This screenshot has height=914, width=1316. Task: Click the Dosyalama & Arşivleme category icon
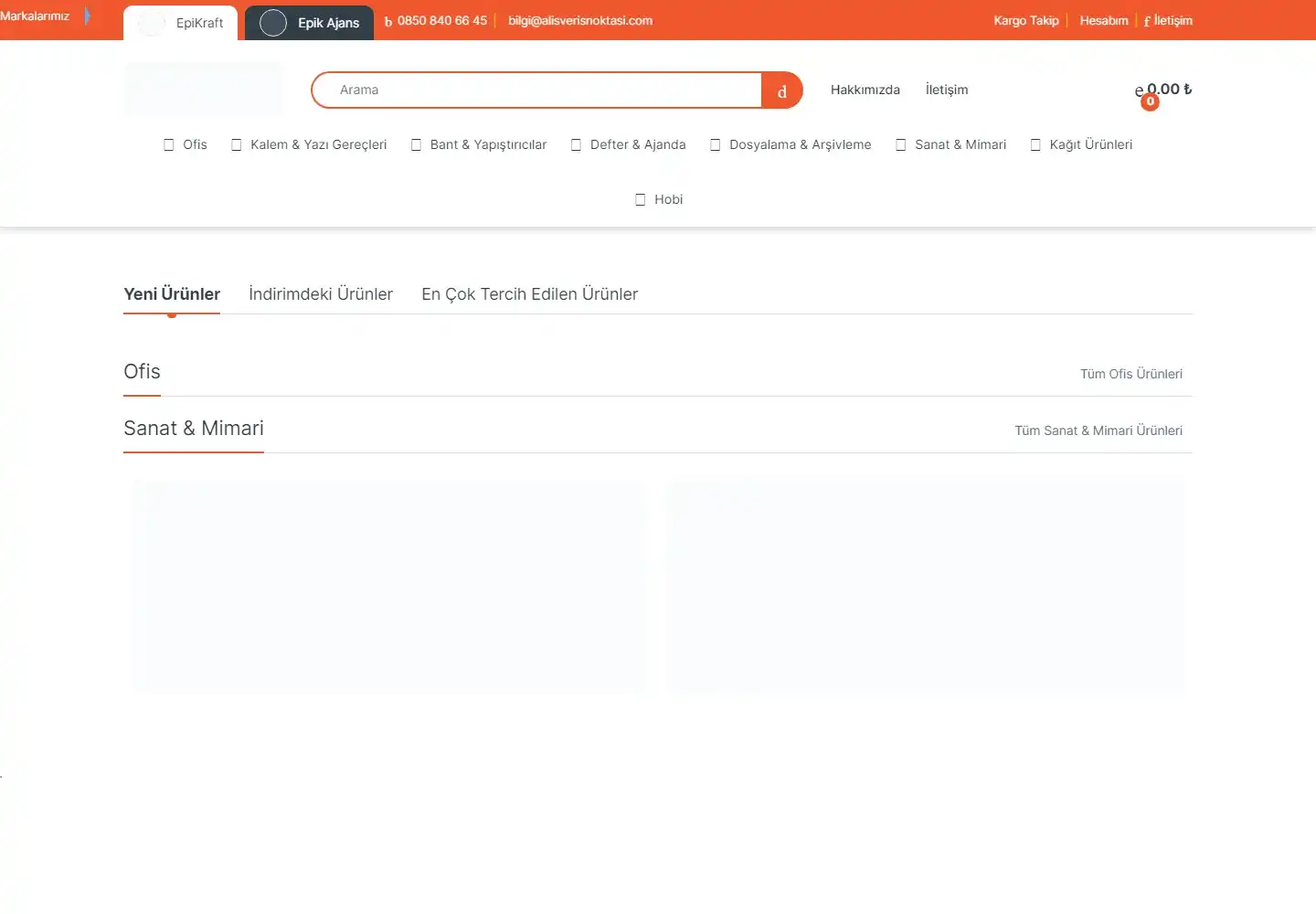point(716,144)
